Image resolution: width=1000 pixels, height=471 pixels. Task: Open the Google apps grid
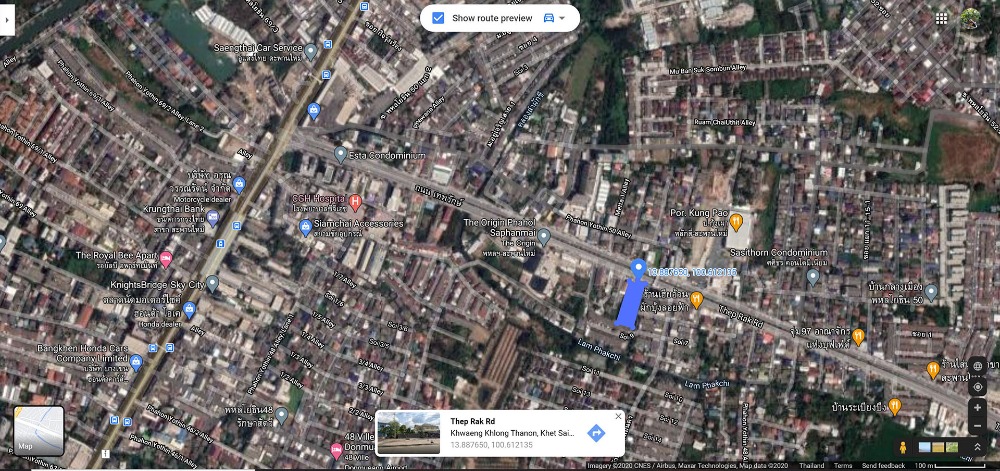tap(942, 18)
